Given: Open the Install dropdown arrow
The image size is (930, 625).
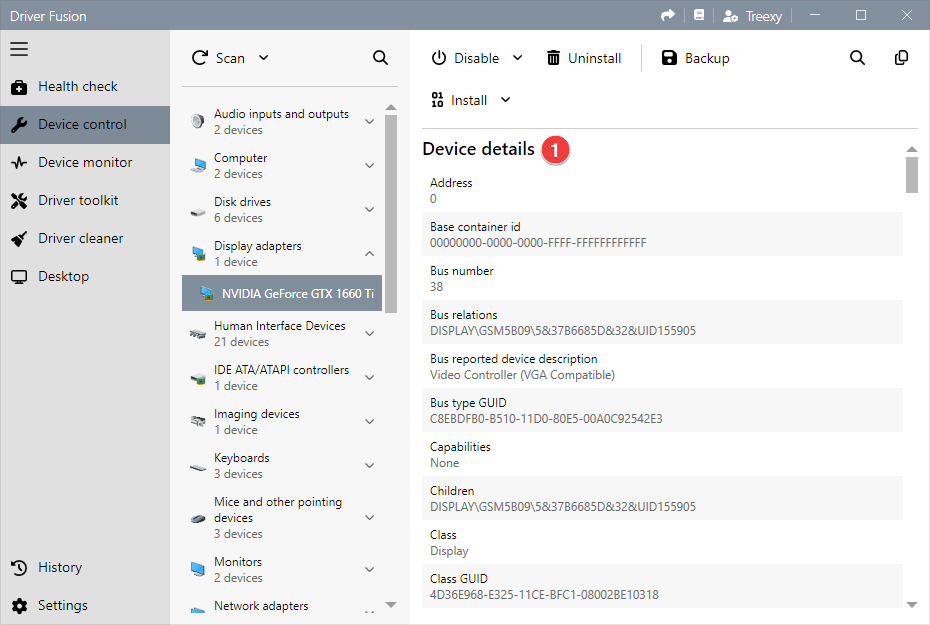Looking at the screenshot, I should click(505, 100).
